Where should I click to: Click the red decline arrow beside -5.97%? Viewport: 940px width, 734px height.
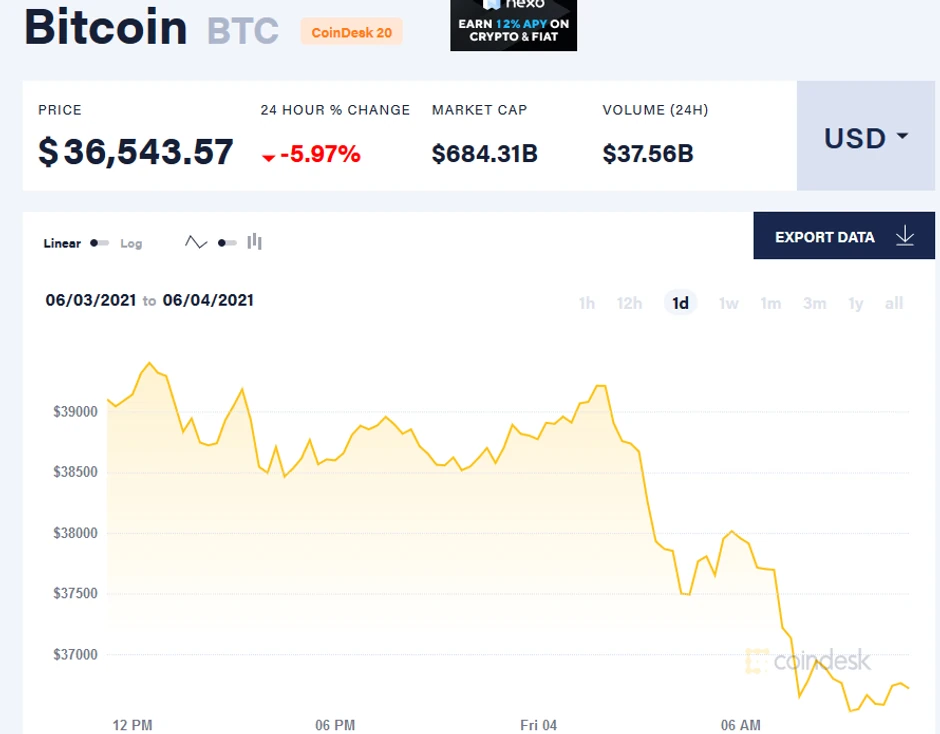tap(266, 156)
